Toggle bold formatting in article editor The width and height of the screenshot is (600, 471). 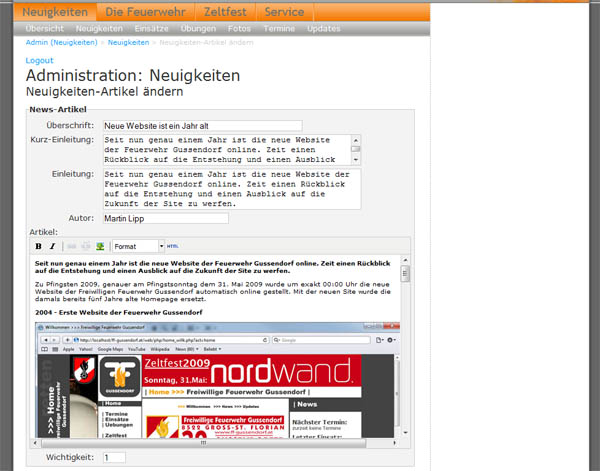(x=39, y=245)
